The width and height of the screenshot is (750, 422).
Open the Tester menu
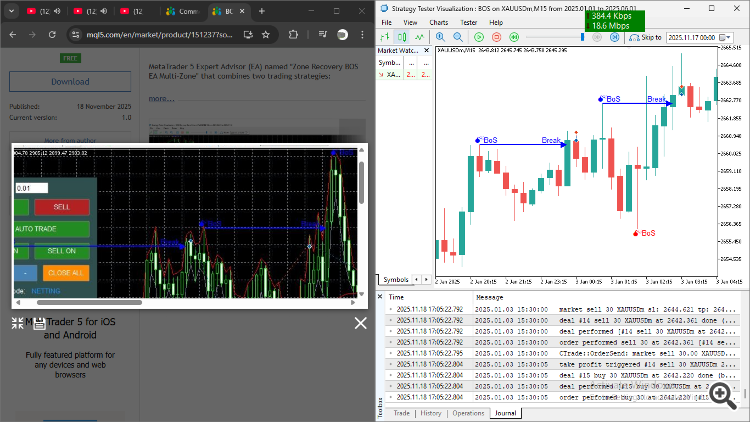click(x=468, y=22)
